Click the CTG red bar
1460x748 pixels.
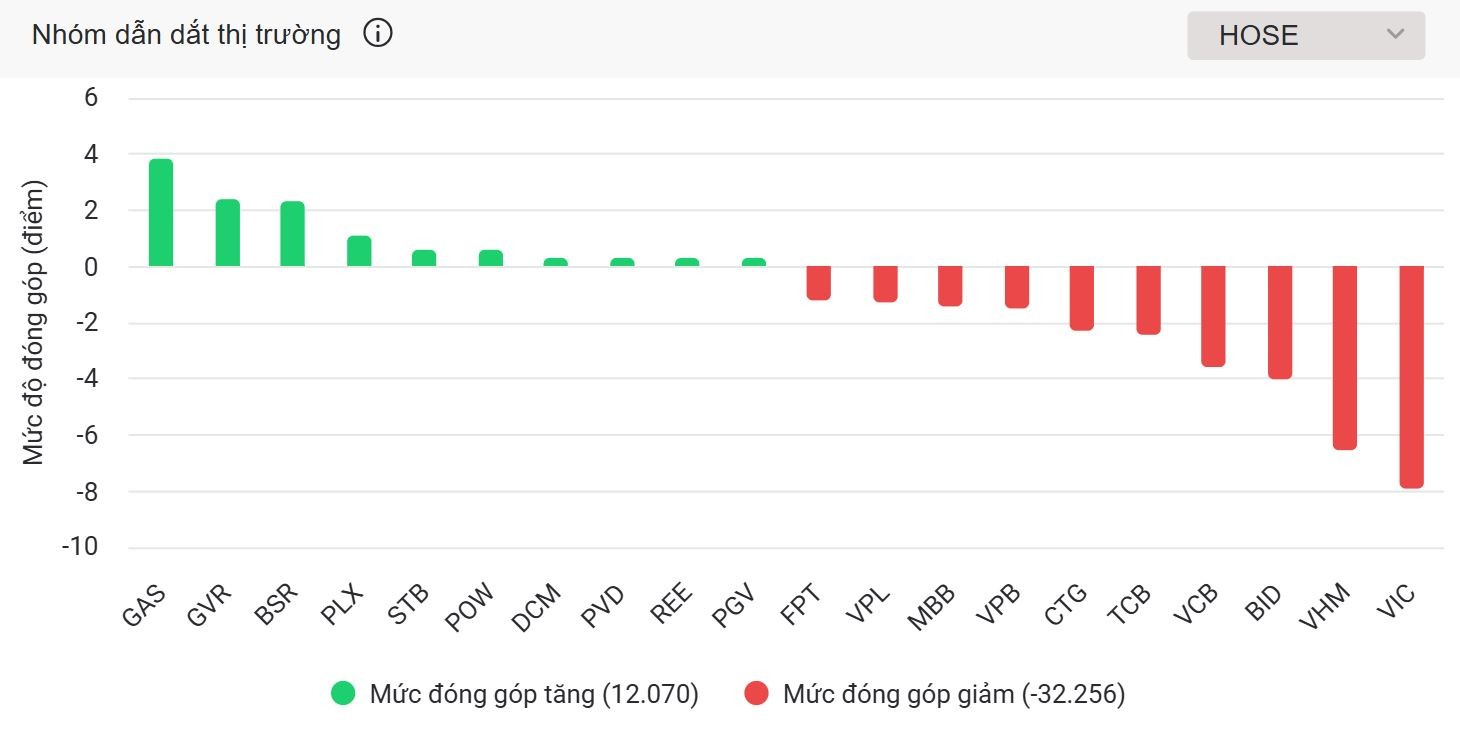click(x=1082, y=298)
